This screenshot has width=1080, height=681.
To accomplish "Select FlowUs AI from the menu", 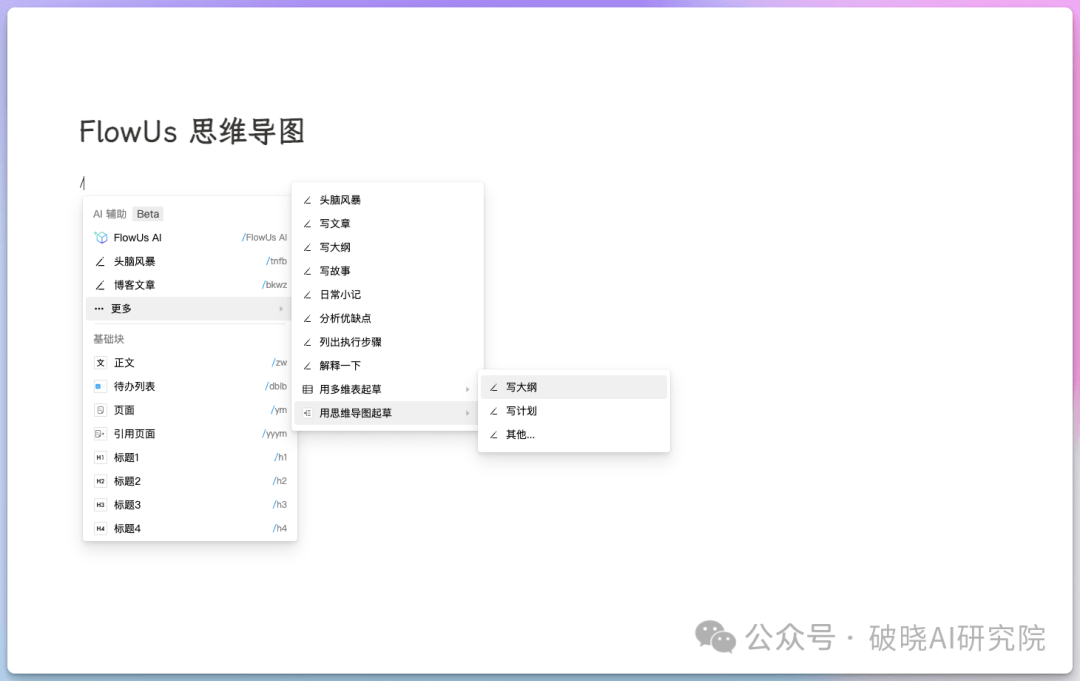I will click(190, 238).
